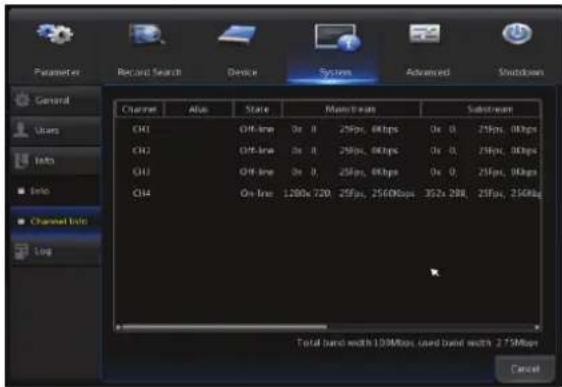The image size is (562, 387).
Task: Open the Advanced settings icon
Action: click(x=425, y=34)
